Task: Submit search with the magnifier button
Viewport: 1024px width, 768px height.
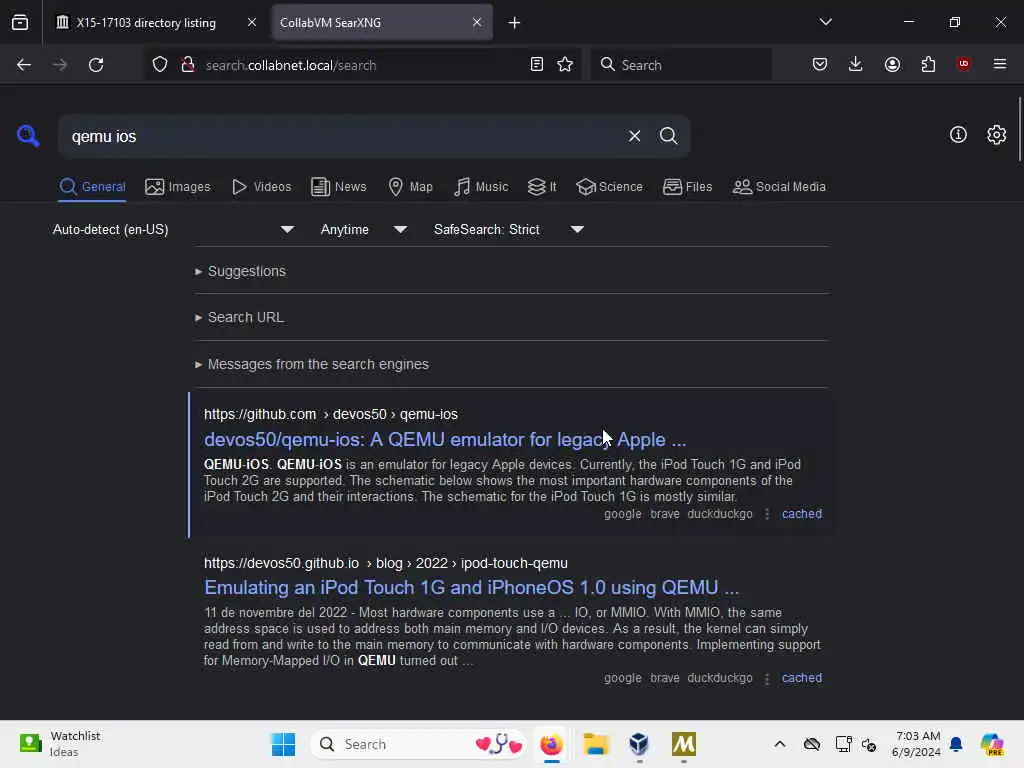Action: [x=668, y=136]
